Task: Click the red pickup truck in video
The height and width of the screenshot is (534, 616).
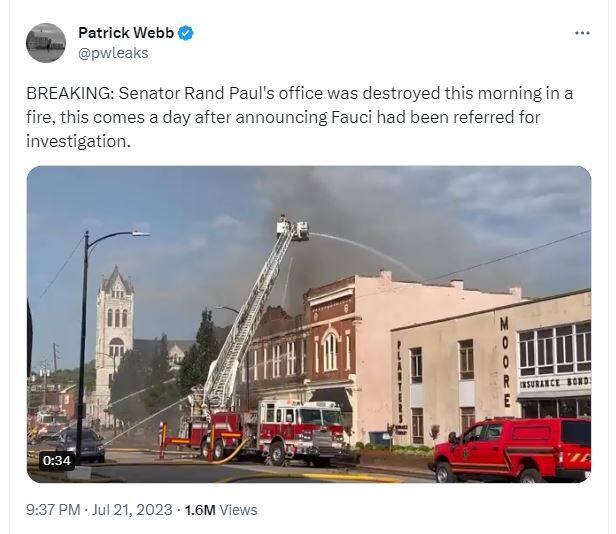Action: click(x=510, y=450)
